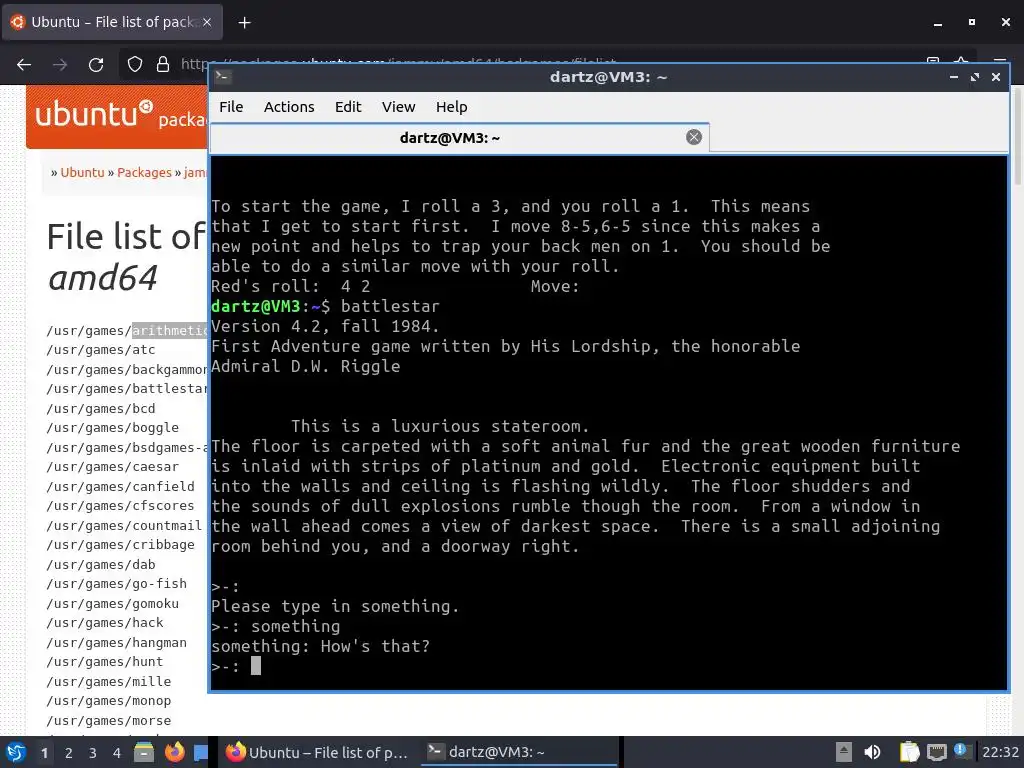Open the volume speaker tray icon

pos(872,752)
